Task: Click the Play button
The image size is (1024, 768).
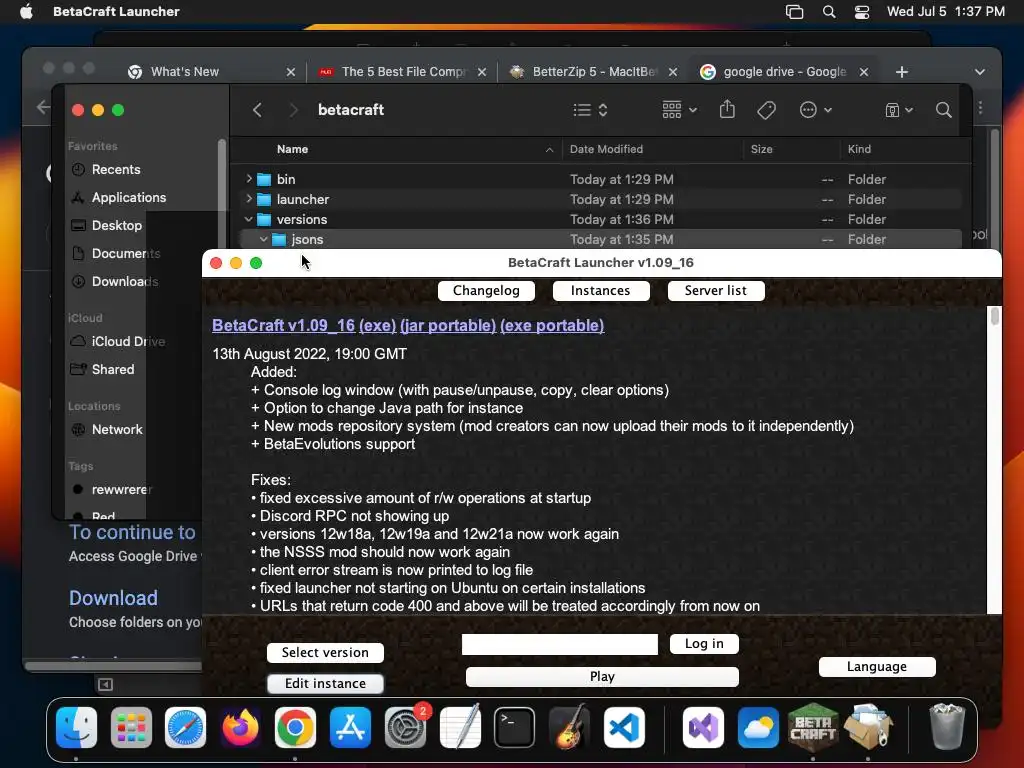Action: tap(602, 677)
